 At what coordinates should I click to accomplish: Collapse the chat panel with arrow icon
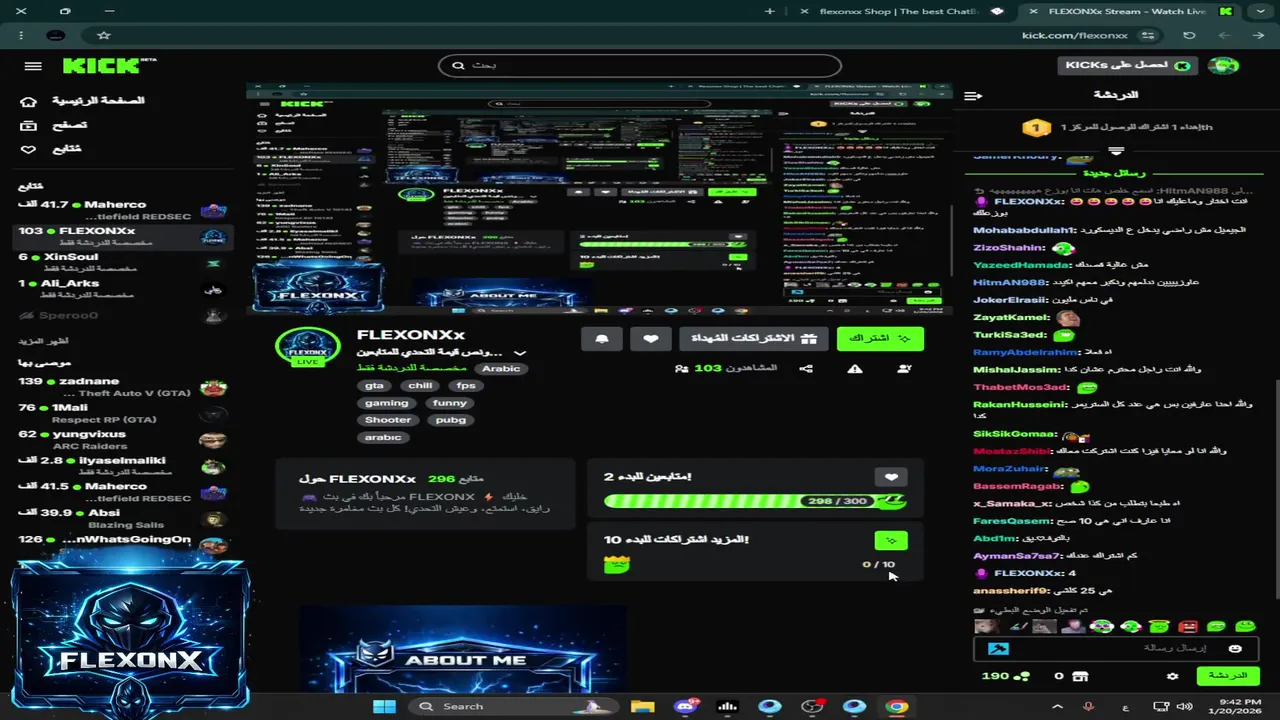pyautogui.click(x=972, y=95)
